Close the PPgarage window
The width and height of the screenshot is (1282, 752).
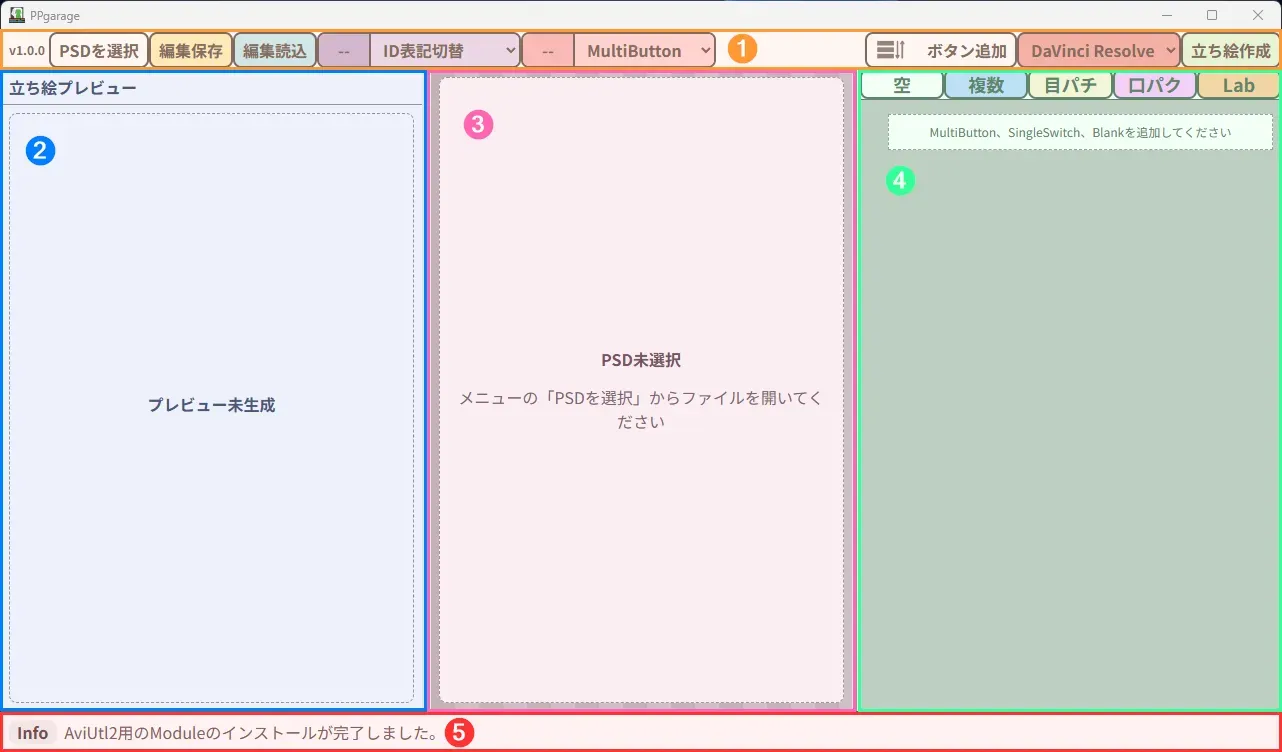pyautogui.click(x=1258, y=15)
